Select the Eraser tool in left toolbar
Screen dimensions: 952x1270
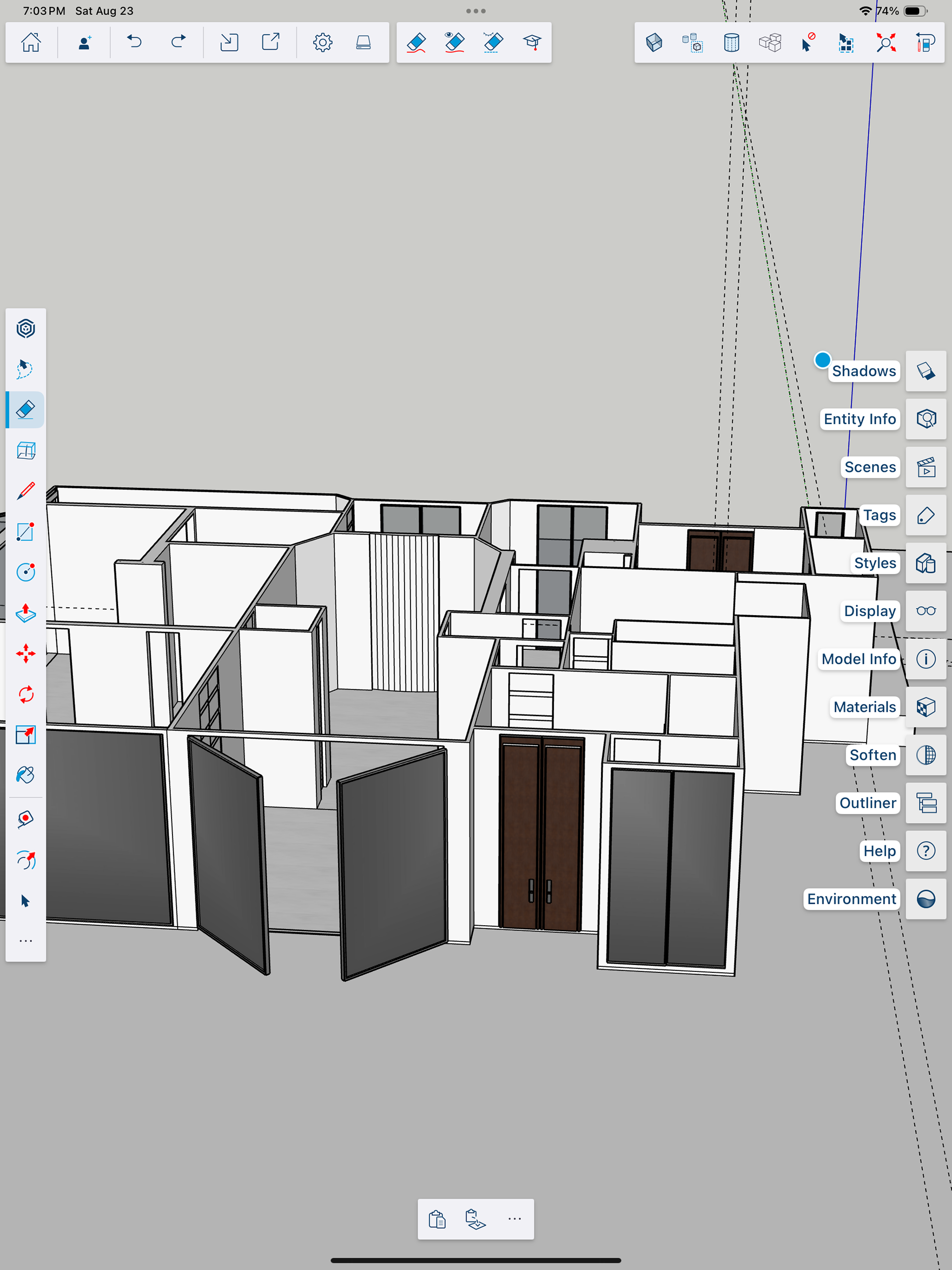tap(25, 409)
